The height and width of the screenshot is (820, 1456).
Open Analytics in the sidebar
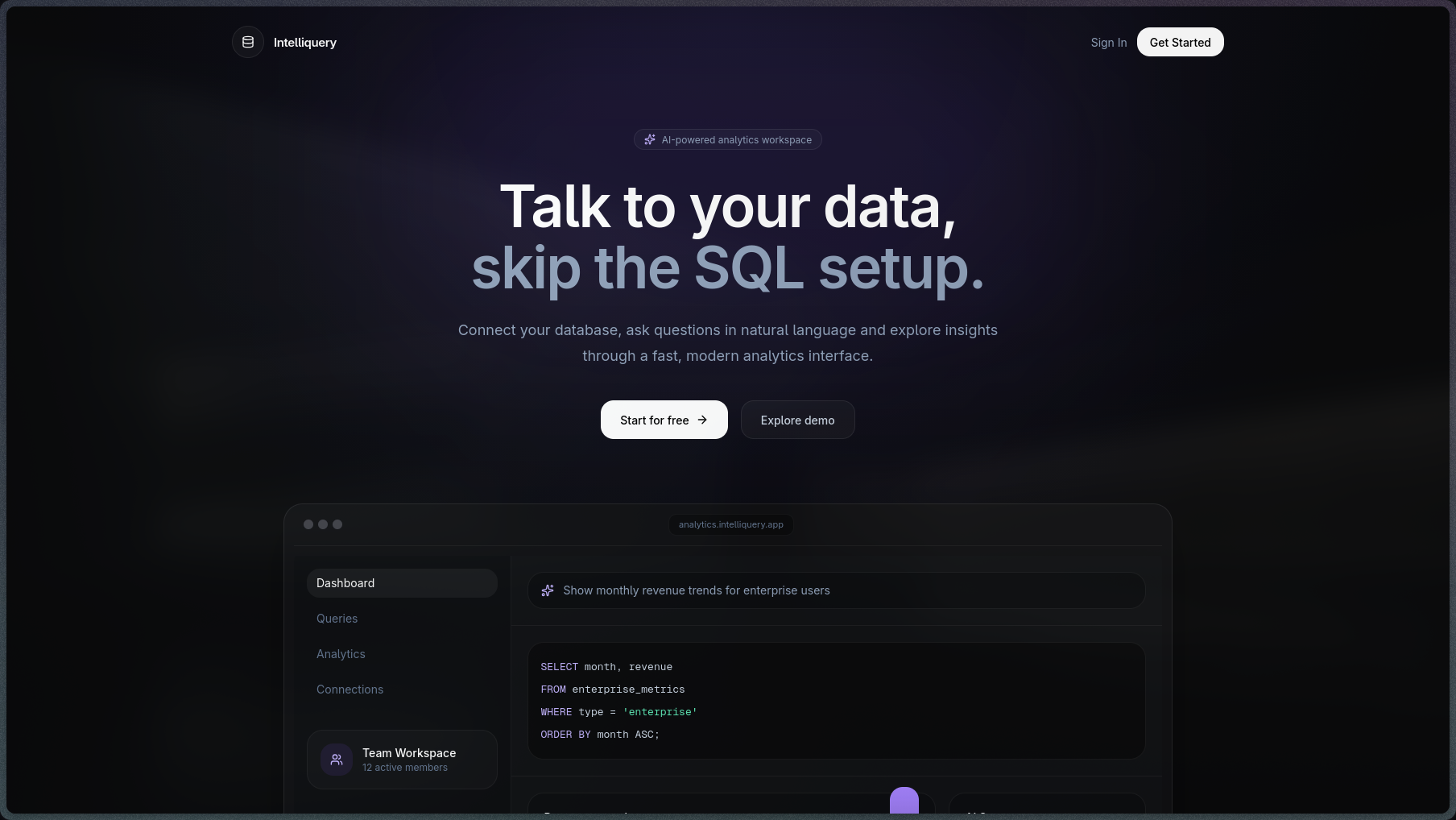[402, 654]
